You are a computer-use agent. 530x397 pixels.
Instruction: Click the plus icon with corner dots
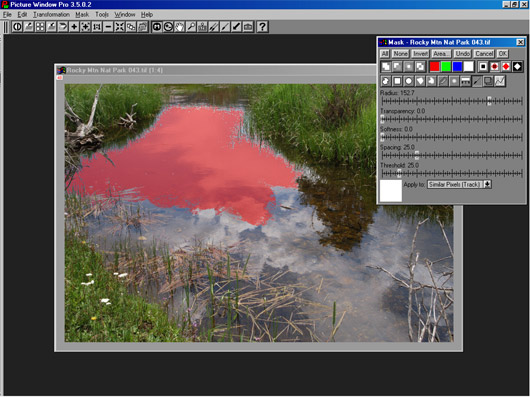pos(86,27)
